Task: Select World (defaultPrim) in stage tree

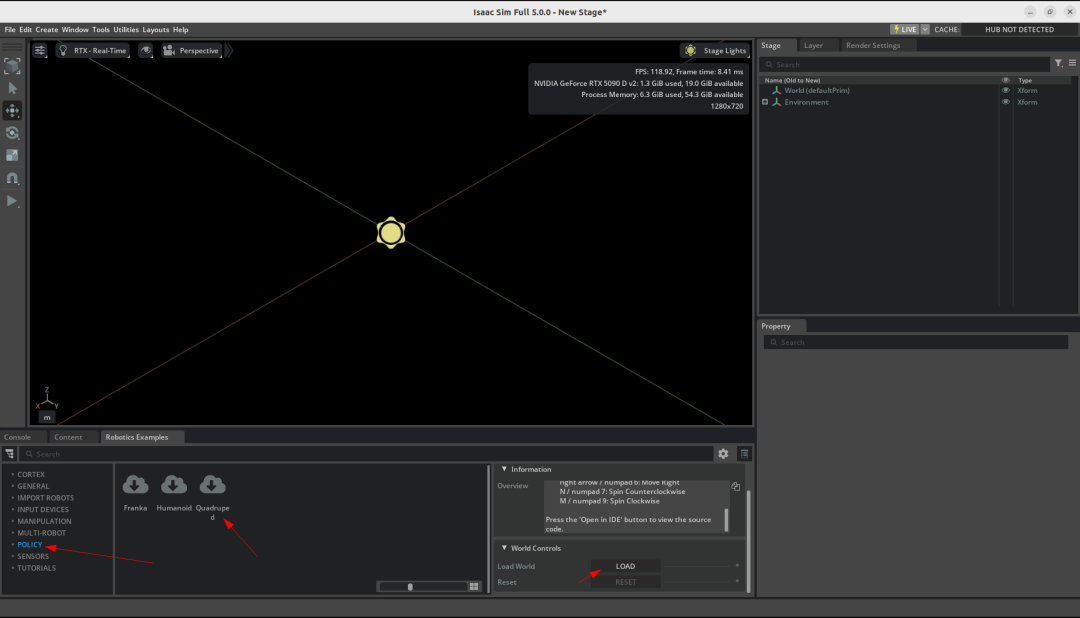Action: click(817, 90)
